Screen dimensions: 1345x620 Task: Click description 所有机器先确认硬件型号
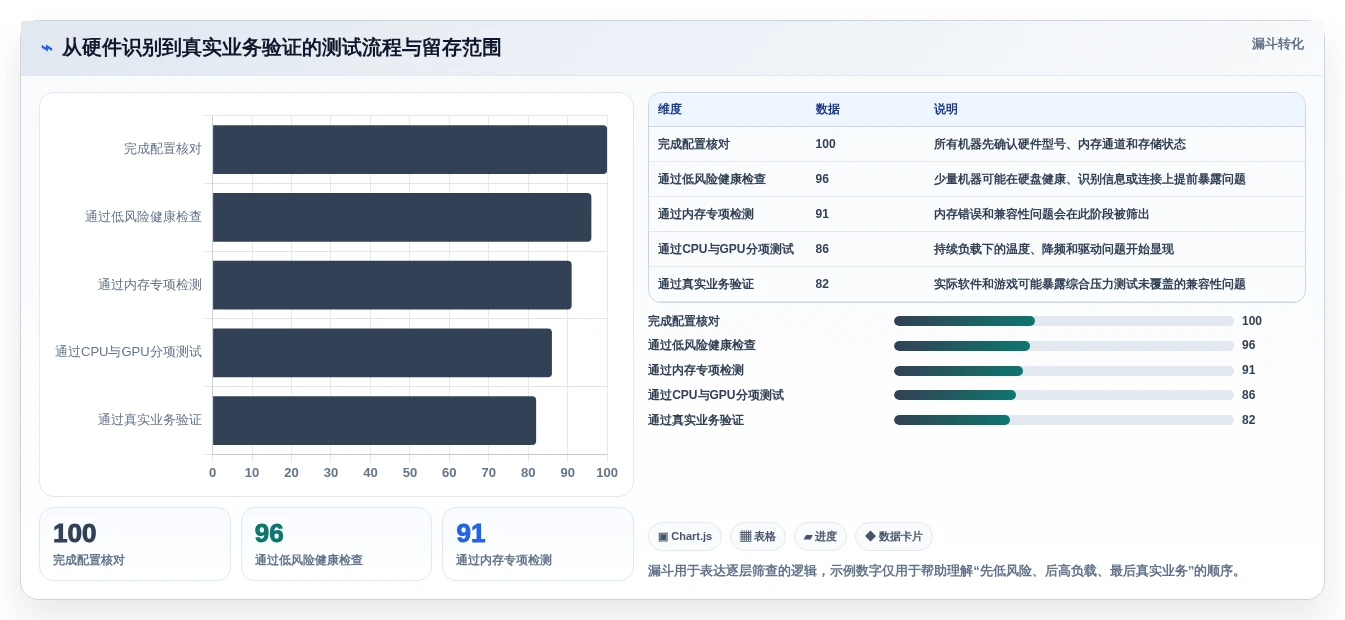click(1060, 144)
